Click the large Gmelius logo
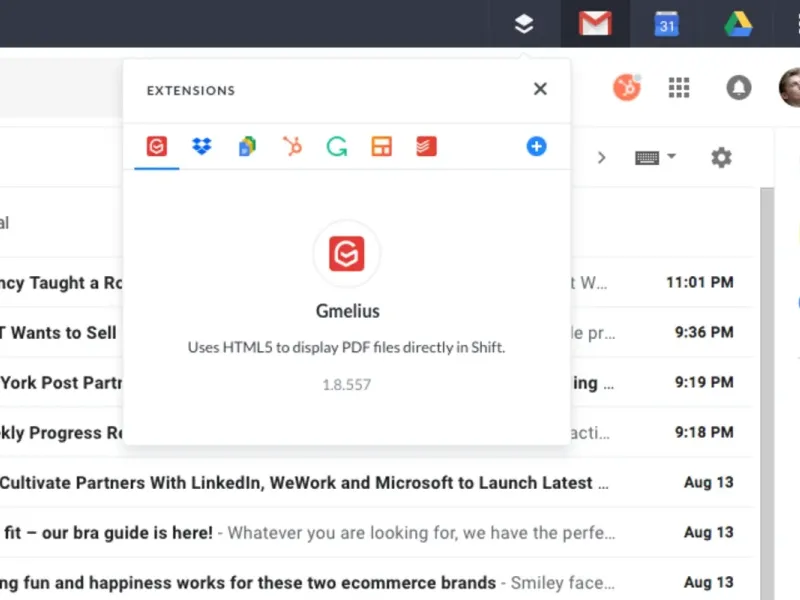The height and width of the screenshot is (600, 800). click(346, 253)
